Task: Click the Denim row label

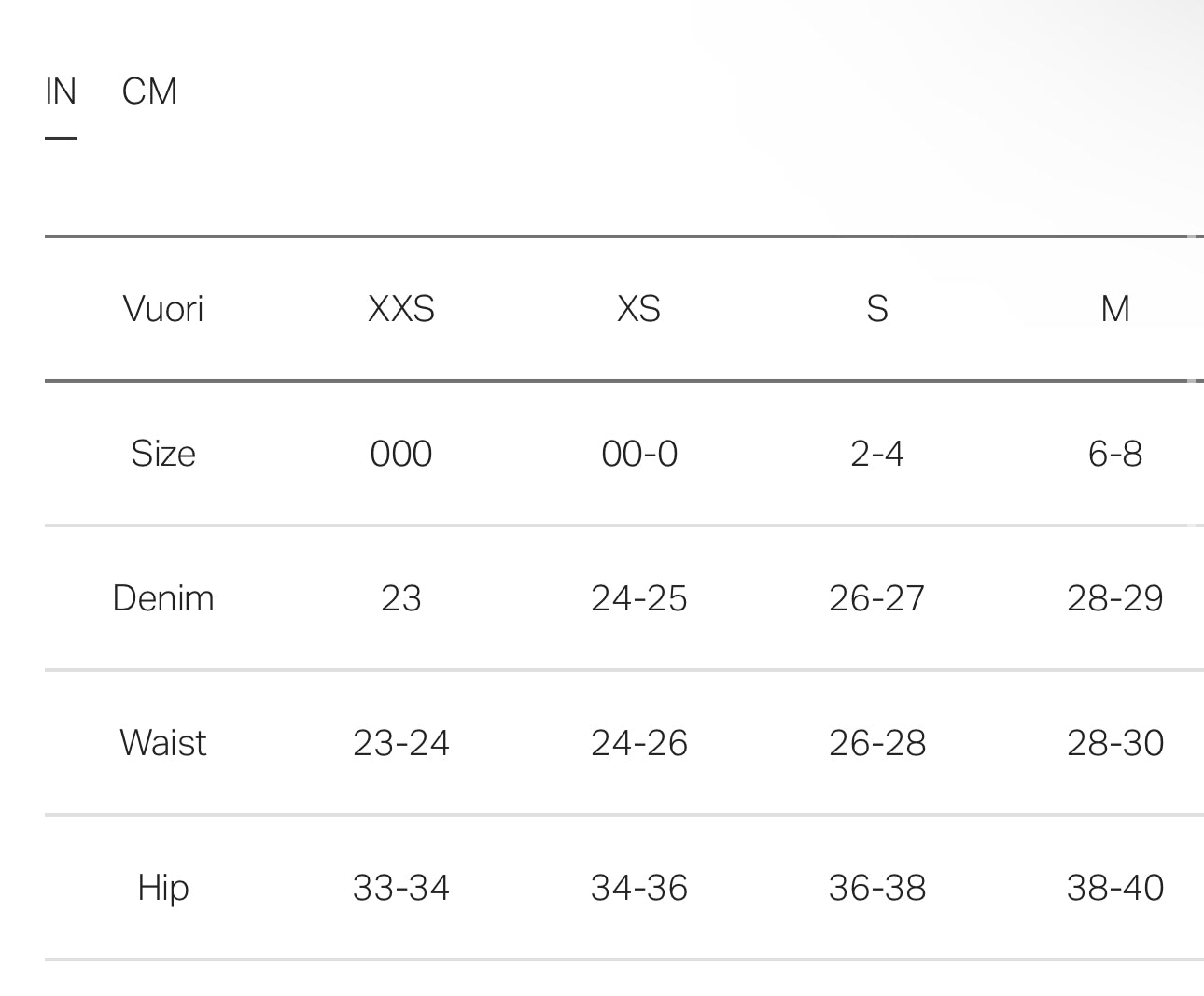Action: (x=163, y=598)
